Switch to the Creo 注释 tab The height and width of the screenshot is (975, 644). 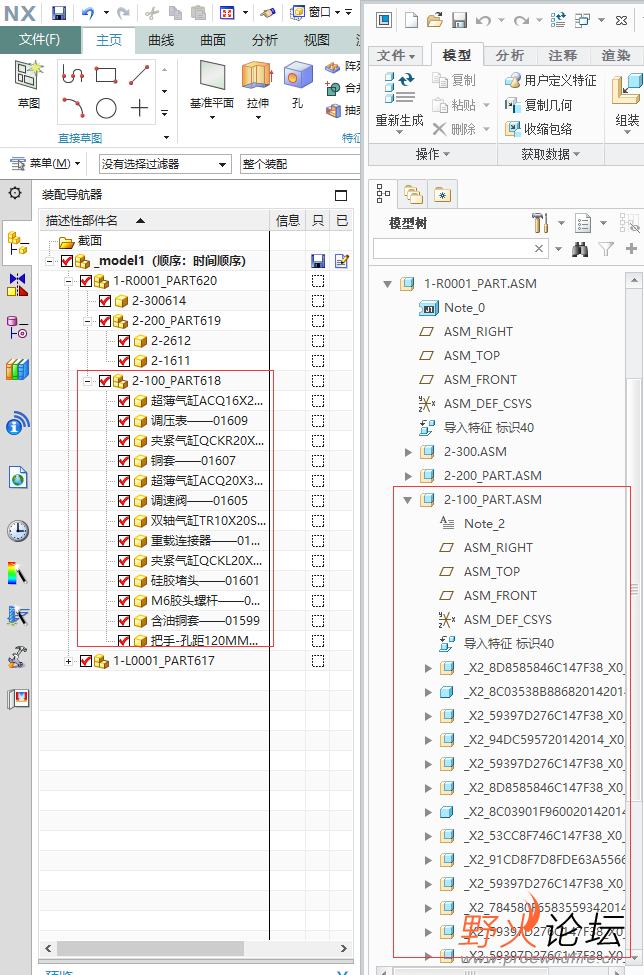563,55
